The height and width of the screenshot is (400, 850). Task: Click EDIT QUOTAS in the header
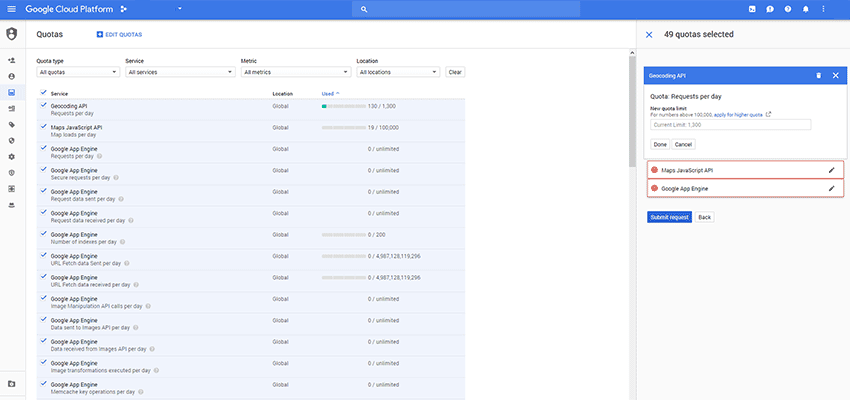tap(120, 34)
